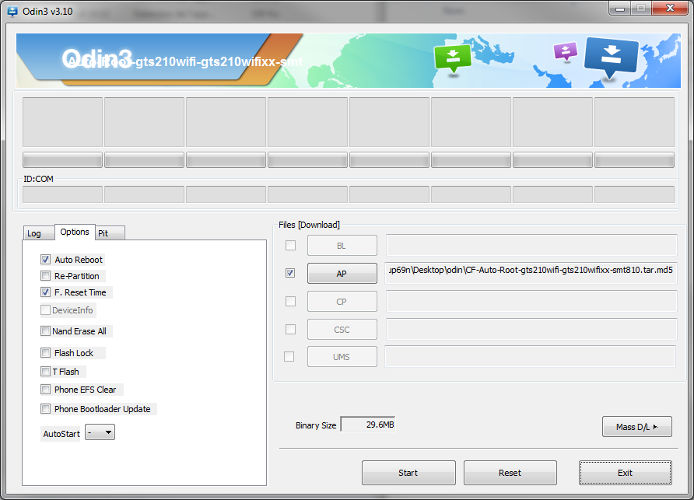Viewport: 694px width, 500px height.
Task: Click the Exit button
Action: [x=625, y=473]
